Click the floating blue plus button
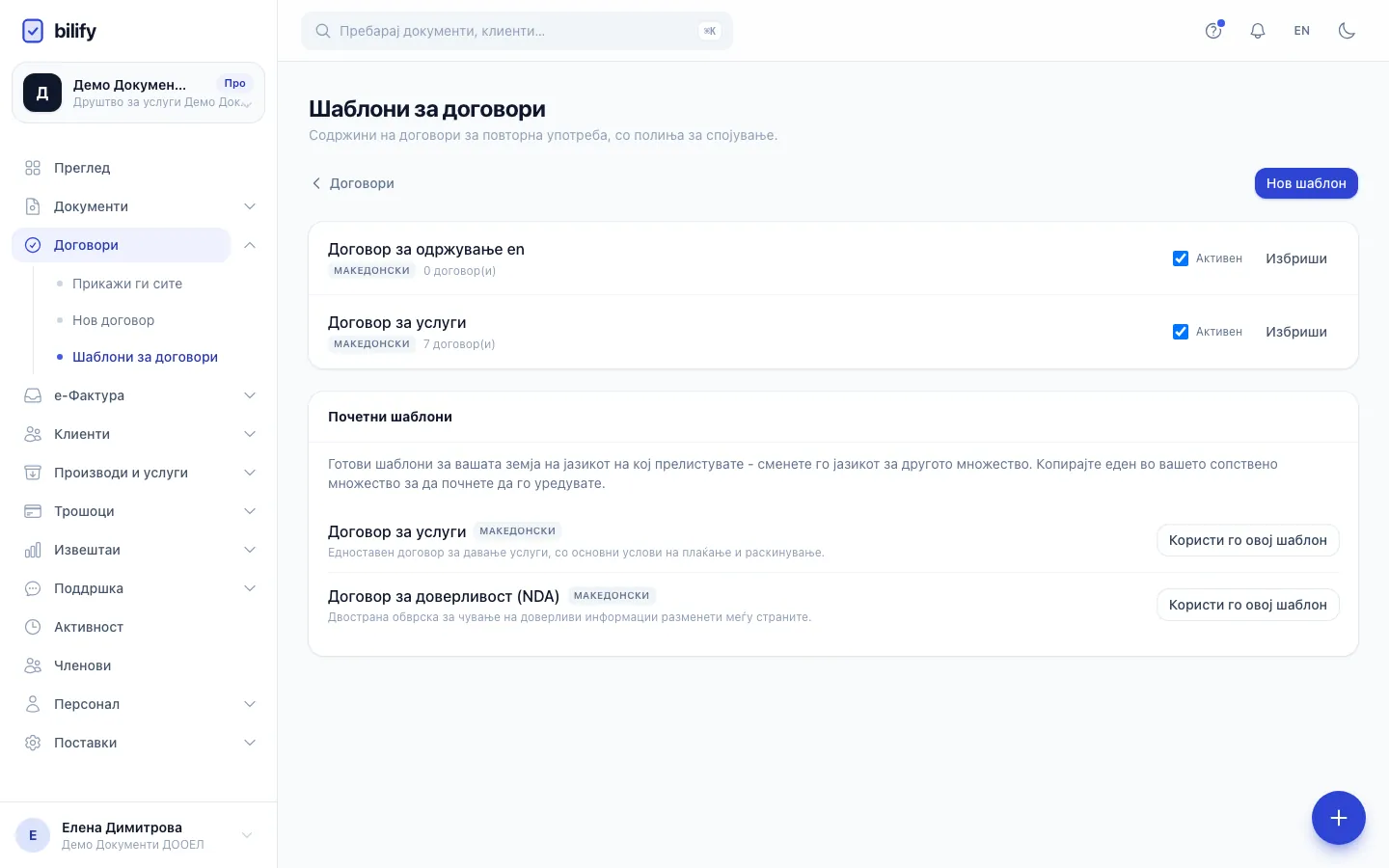This screenshot has height=868, width=1389. [x=1339, y=818]
